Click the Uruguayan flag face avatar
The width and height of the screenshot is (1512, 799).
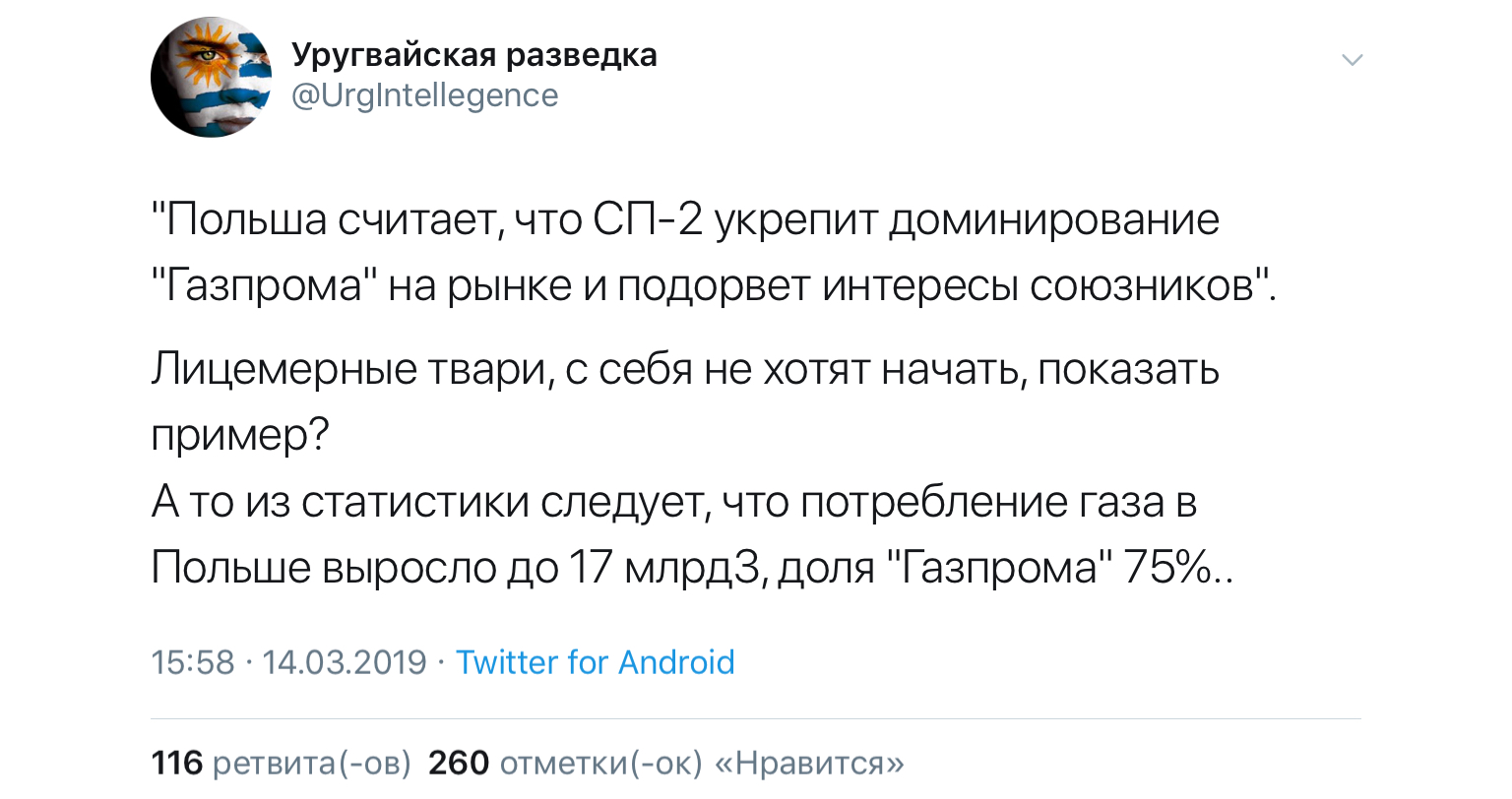click(211, 77)
